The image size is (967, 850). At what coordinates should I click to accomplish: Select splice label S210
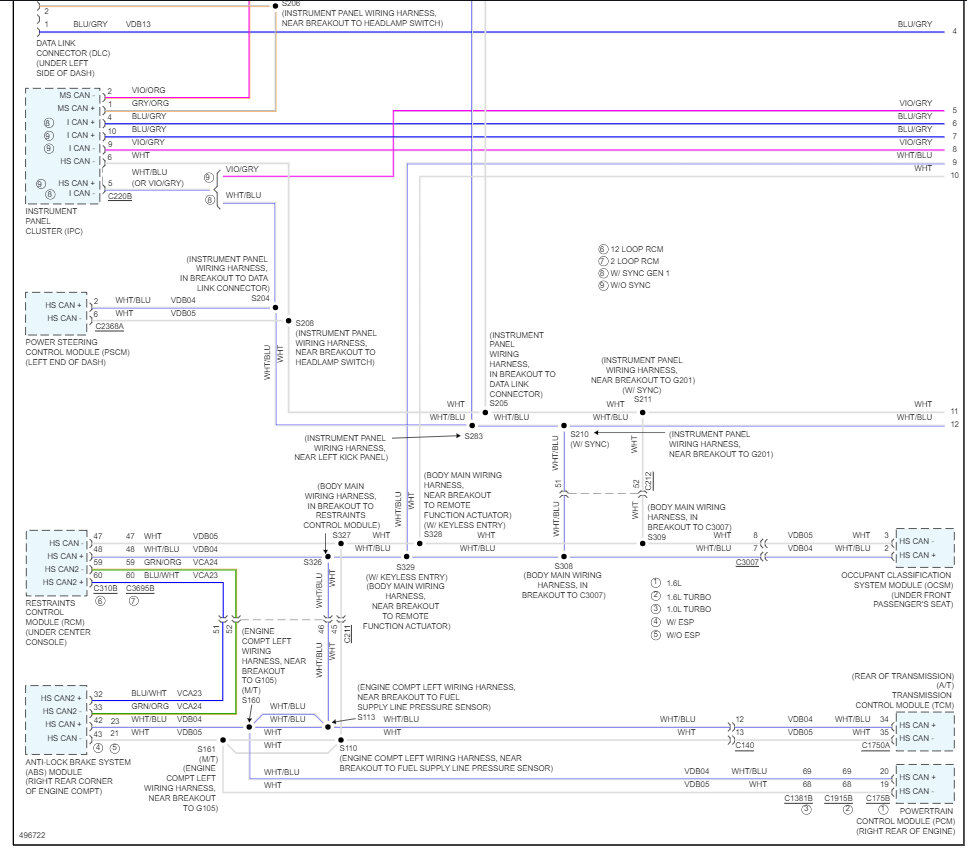coord(579,434)
